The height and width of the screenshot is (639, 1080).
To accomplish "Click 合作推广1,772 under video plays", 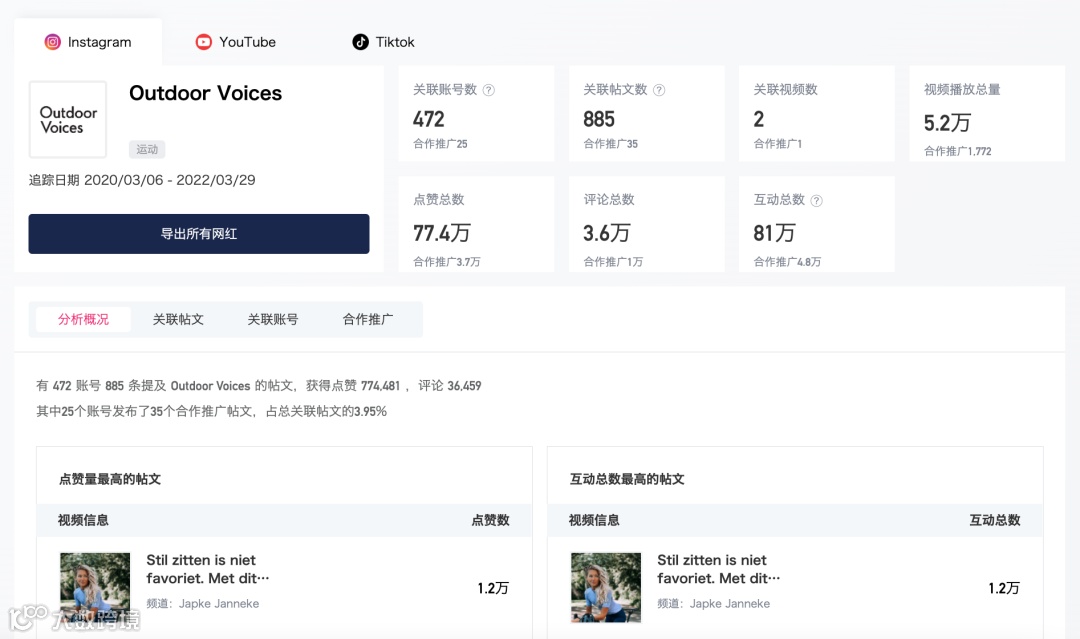I will [957, 151].
